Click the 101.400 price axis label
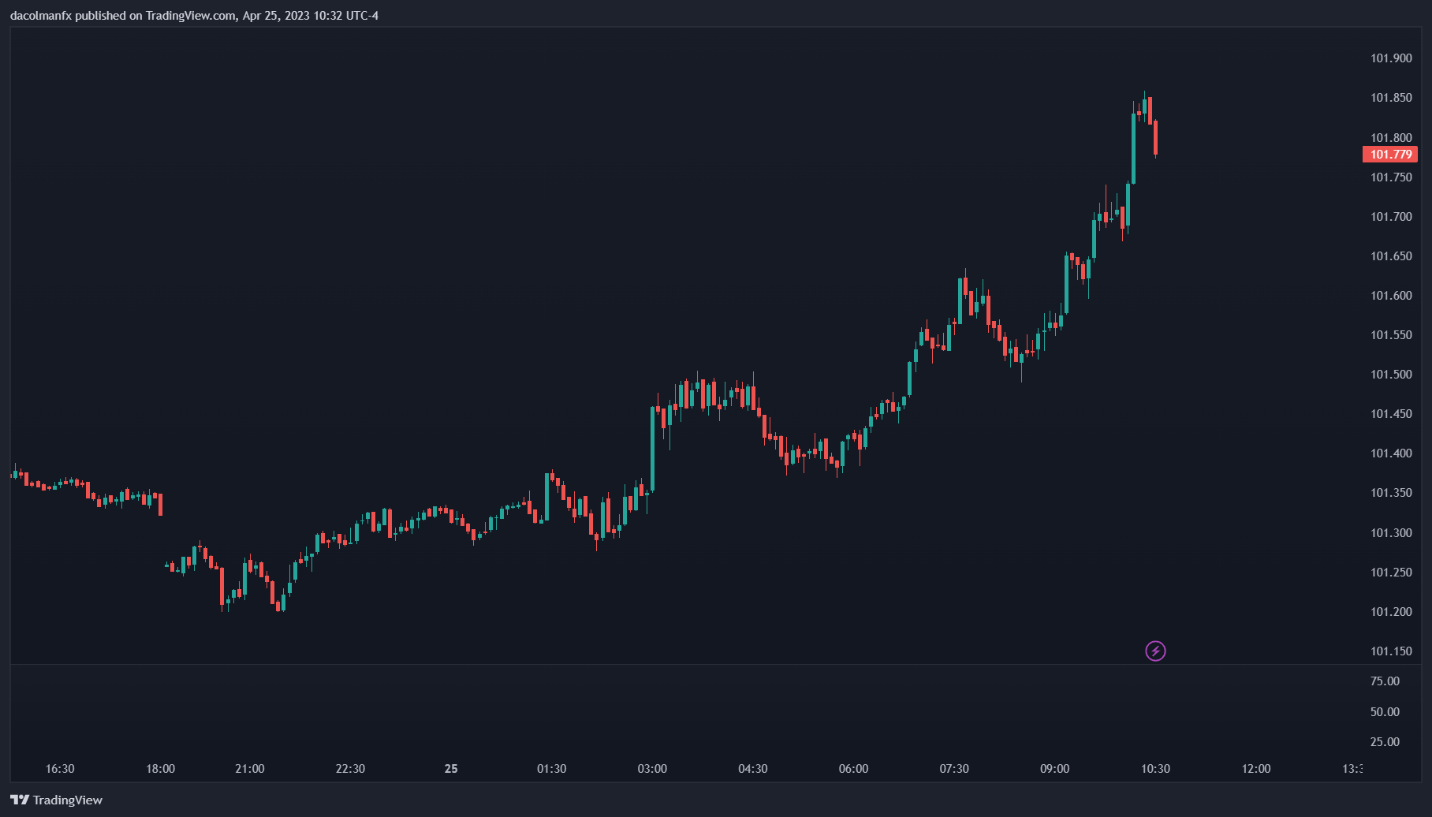Screen dimensions: 1432x817 [x=1391, y=454]
